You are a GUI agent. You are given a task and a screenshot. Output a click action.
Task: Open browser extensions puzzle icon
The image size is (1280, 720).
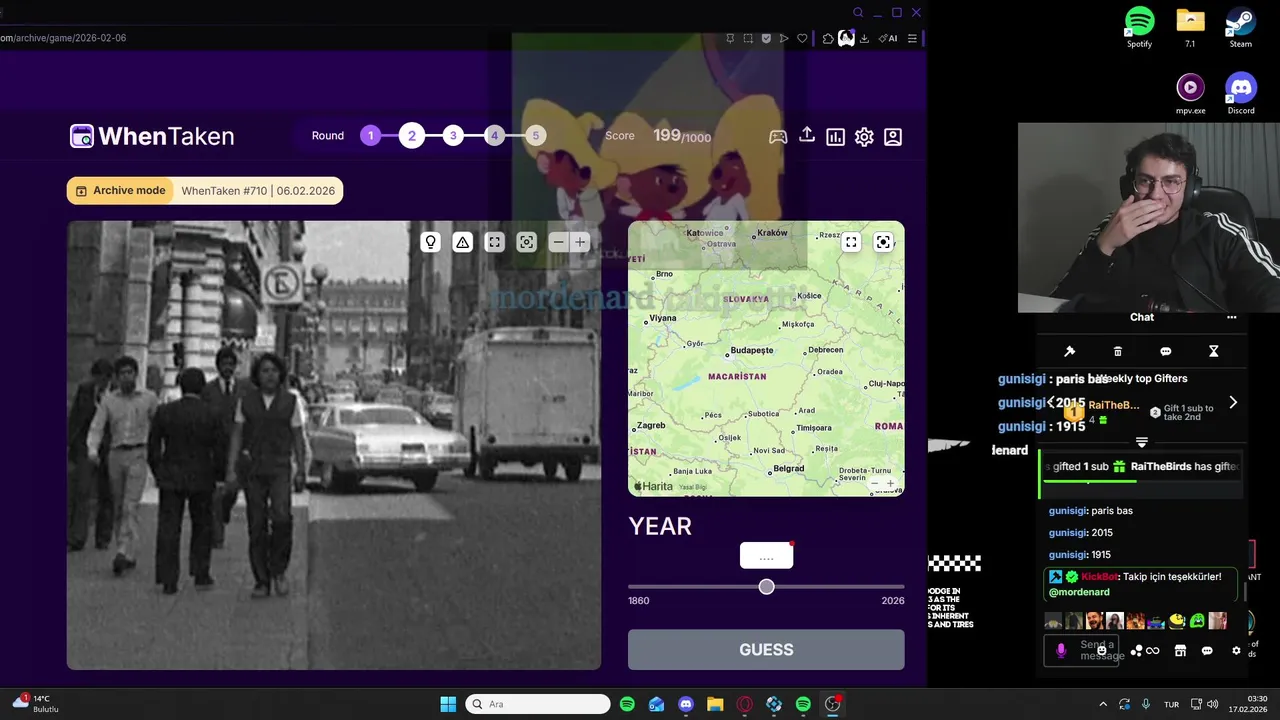(828, 38)
